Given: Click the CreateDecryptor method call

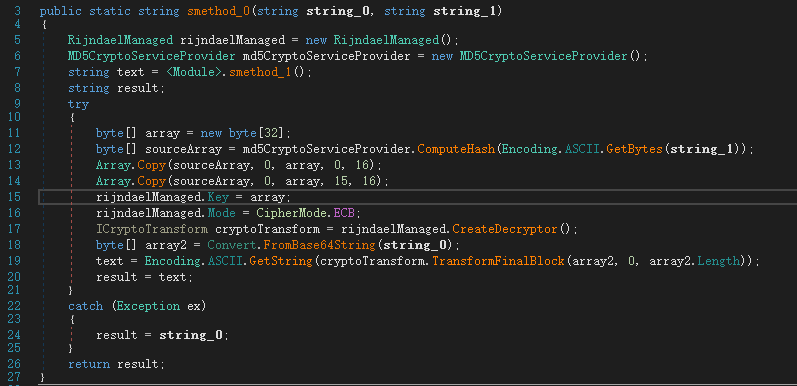Looking at the screenshot, I should click(x=505, y=229).
